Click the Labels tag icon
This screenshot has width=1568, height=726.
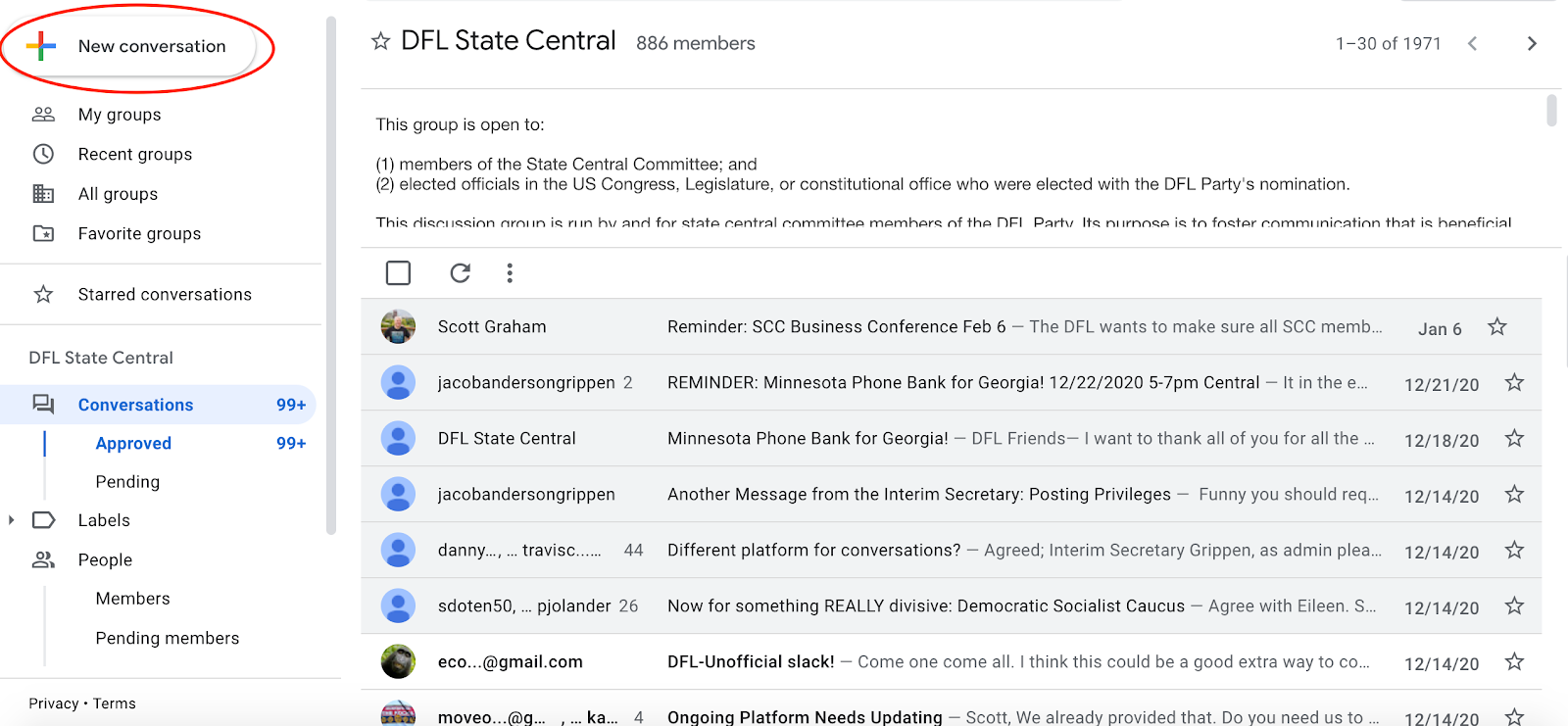(44, 520)
